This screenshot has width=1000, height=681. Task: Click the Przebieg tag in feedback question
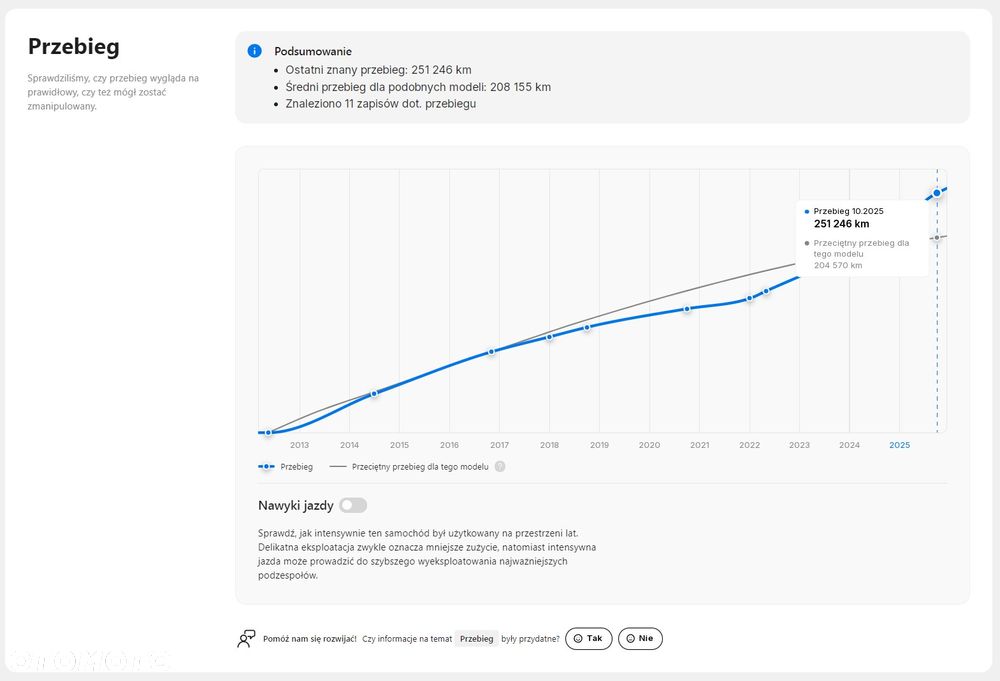tap(477, 638)
